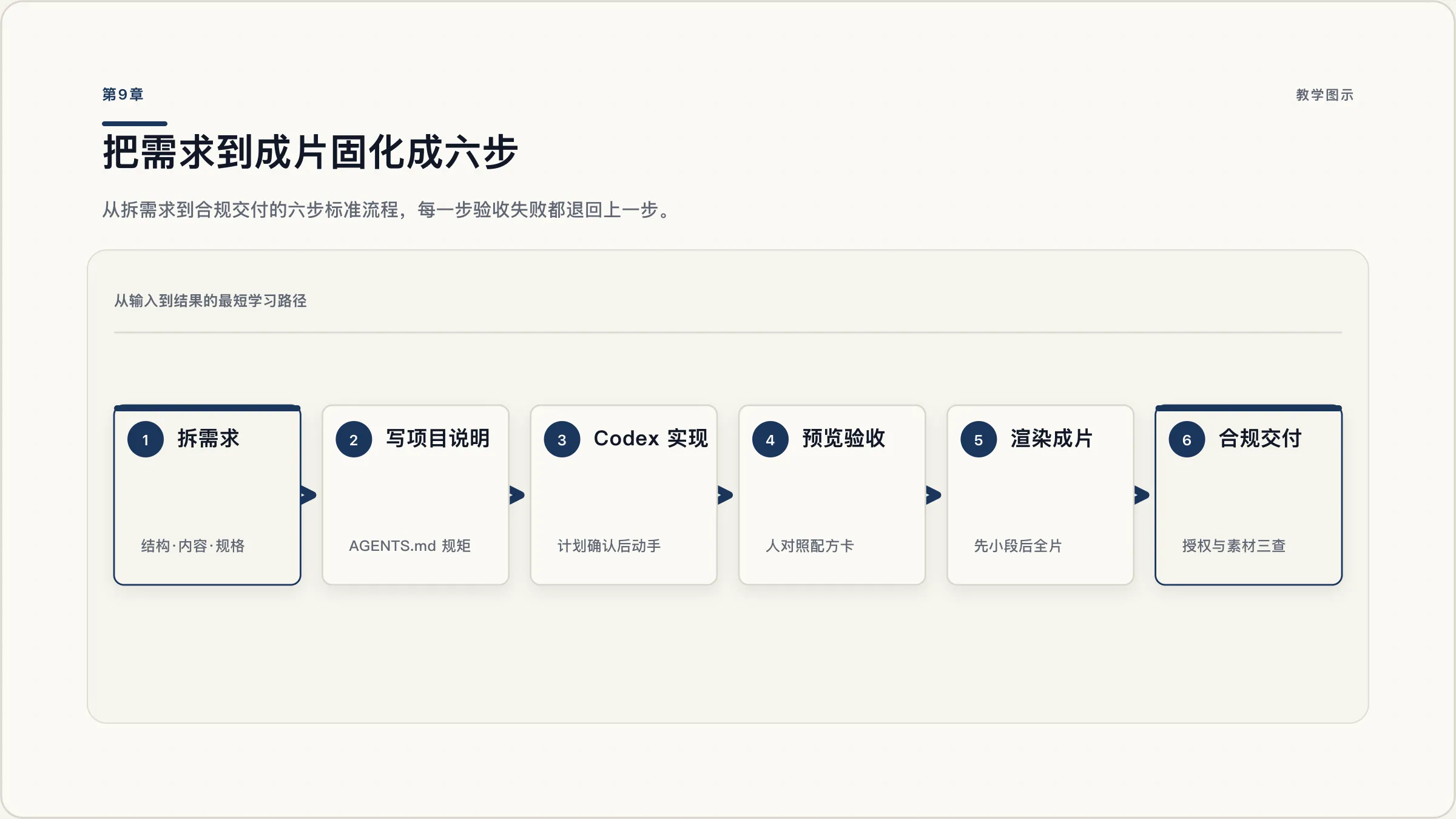Image resolution: width=1456 pixels, height=819 pixels.
Task: Click the heading 把需求到成片固化成六步
Action: click(310, 152)
